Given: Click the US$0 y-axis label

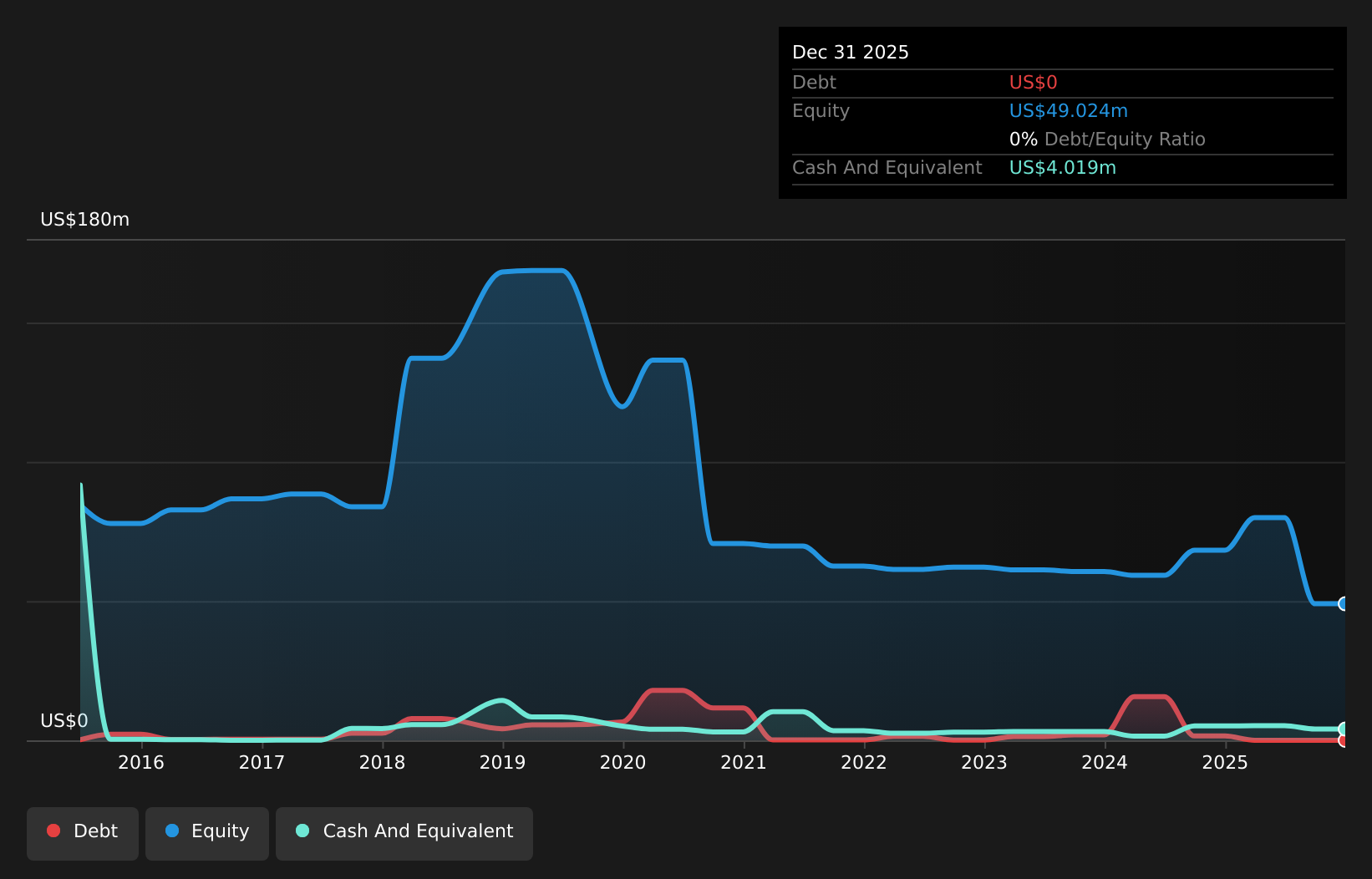Looking at the screenshot, I should 64,721.
